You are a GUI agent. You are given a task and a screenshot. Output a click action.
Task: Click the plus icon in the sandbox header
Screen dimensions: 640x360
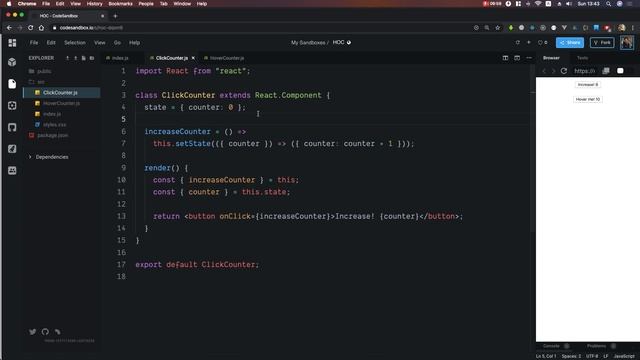tap(529, 42)
